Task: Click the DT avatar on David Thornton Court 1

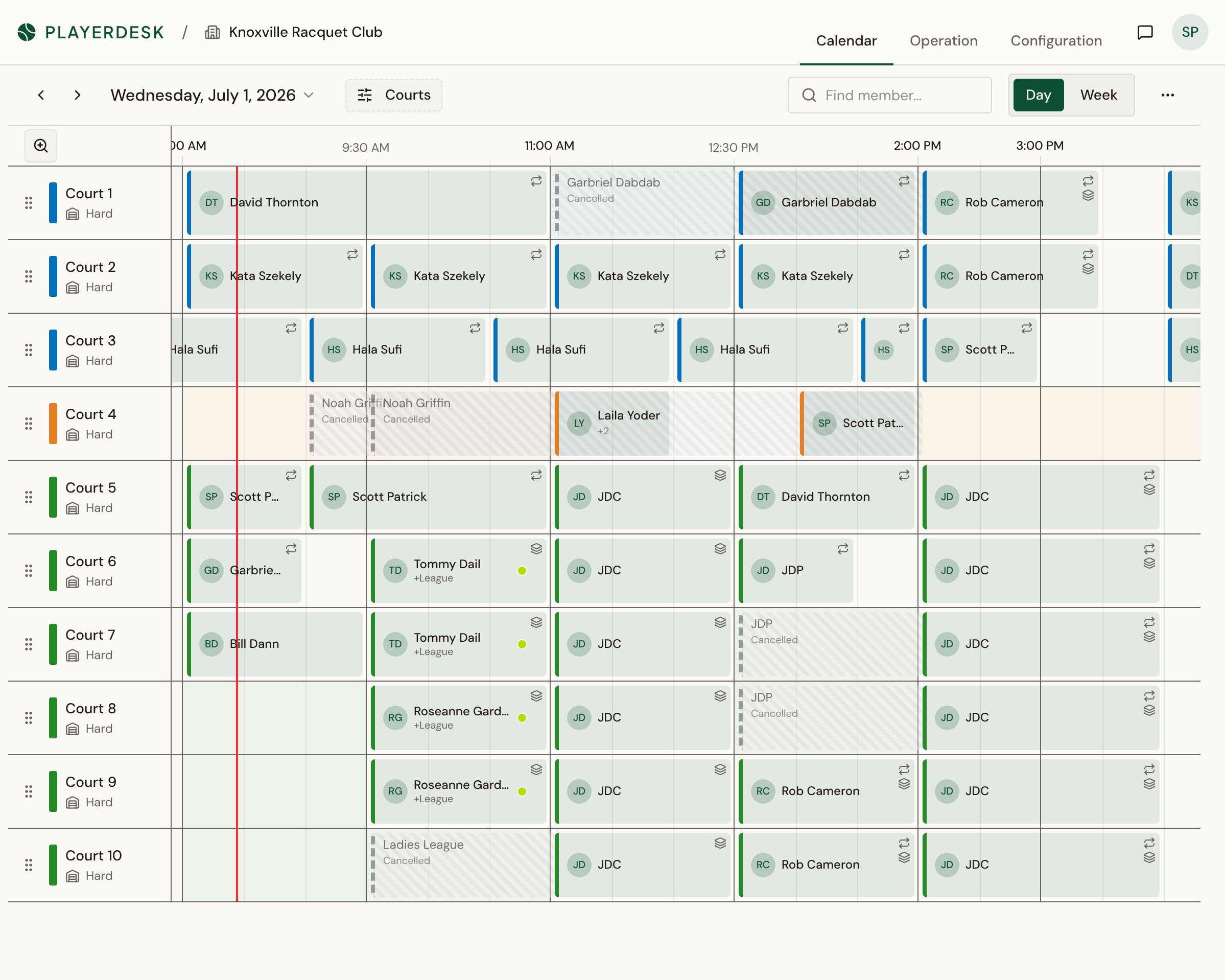Action: [211, 203]
